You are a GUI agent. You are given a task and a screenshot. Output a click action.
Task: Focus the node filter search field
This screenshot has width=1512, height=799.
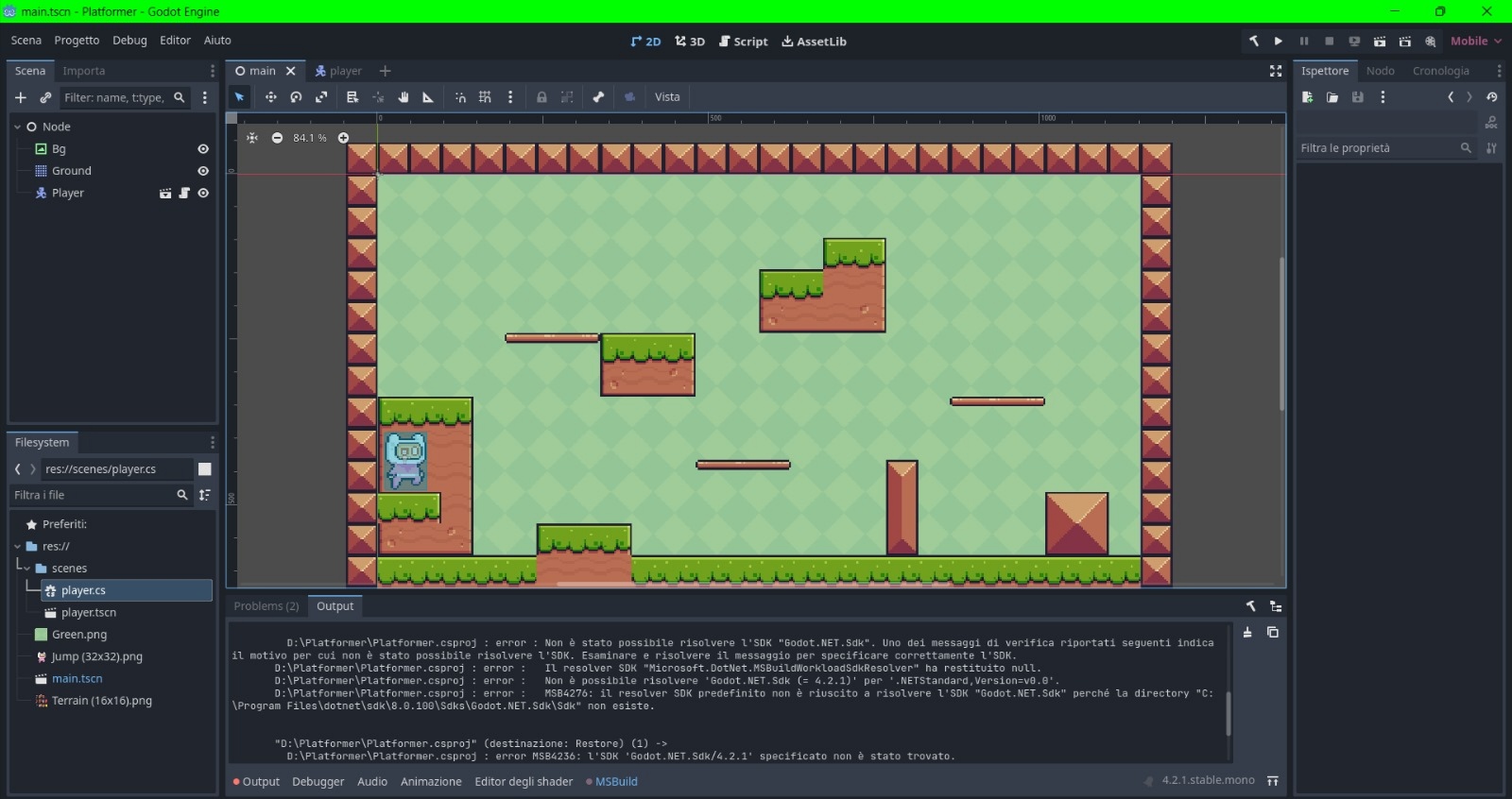(x=124, y=97)
